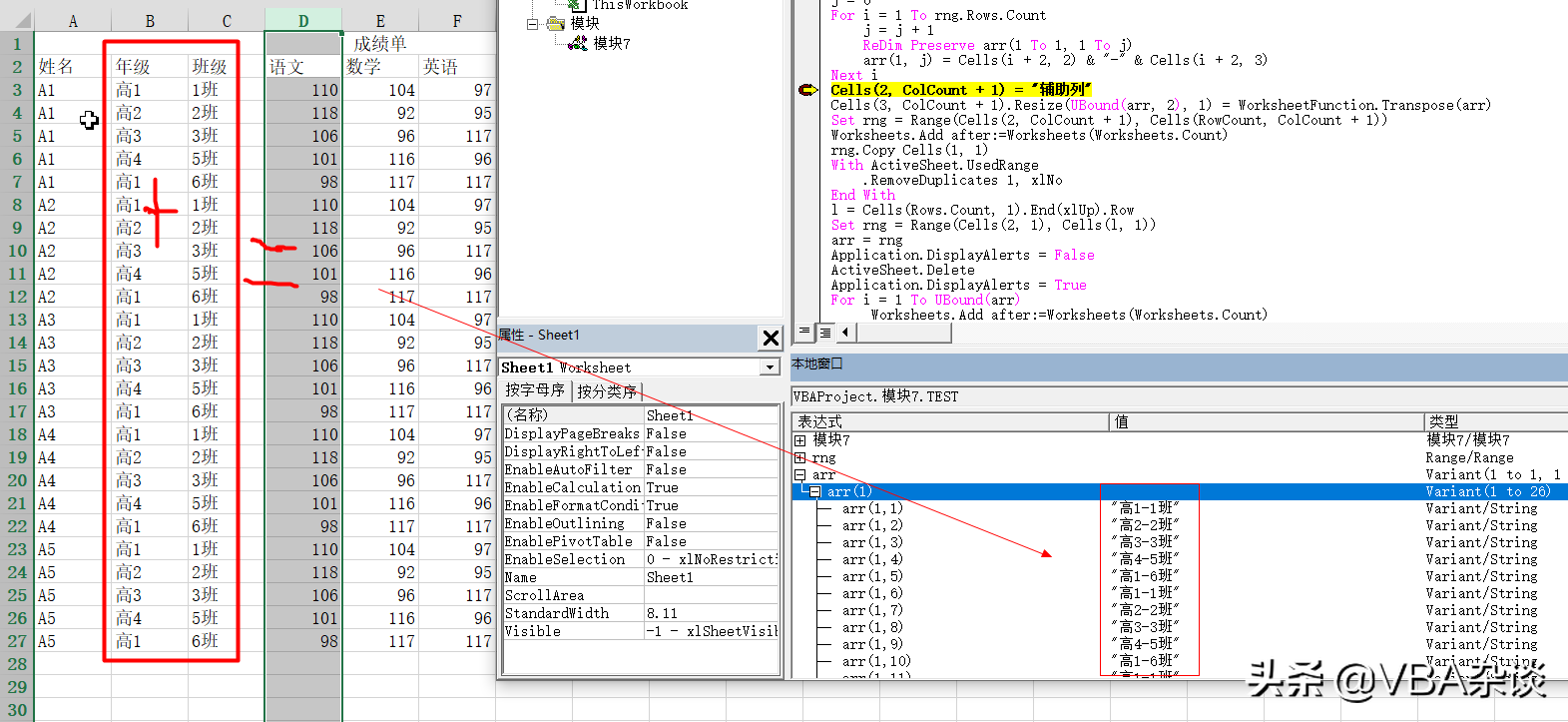Screen dimensions: 1568x722
Task: Open the Sheet1 Worksheet object dropdown
Action: [770, 367]
